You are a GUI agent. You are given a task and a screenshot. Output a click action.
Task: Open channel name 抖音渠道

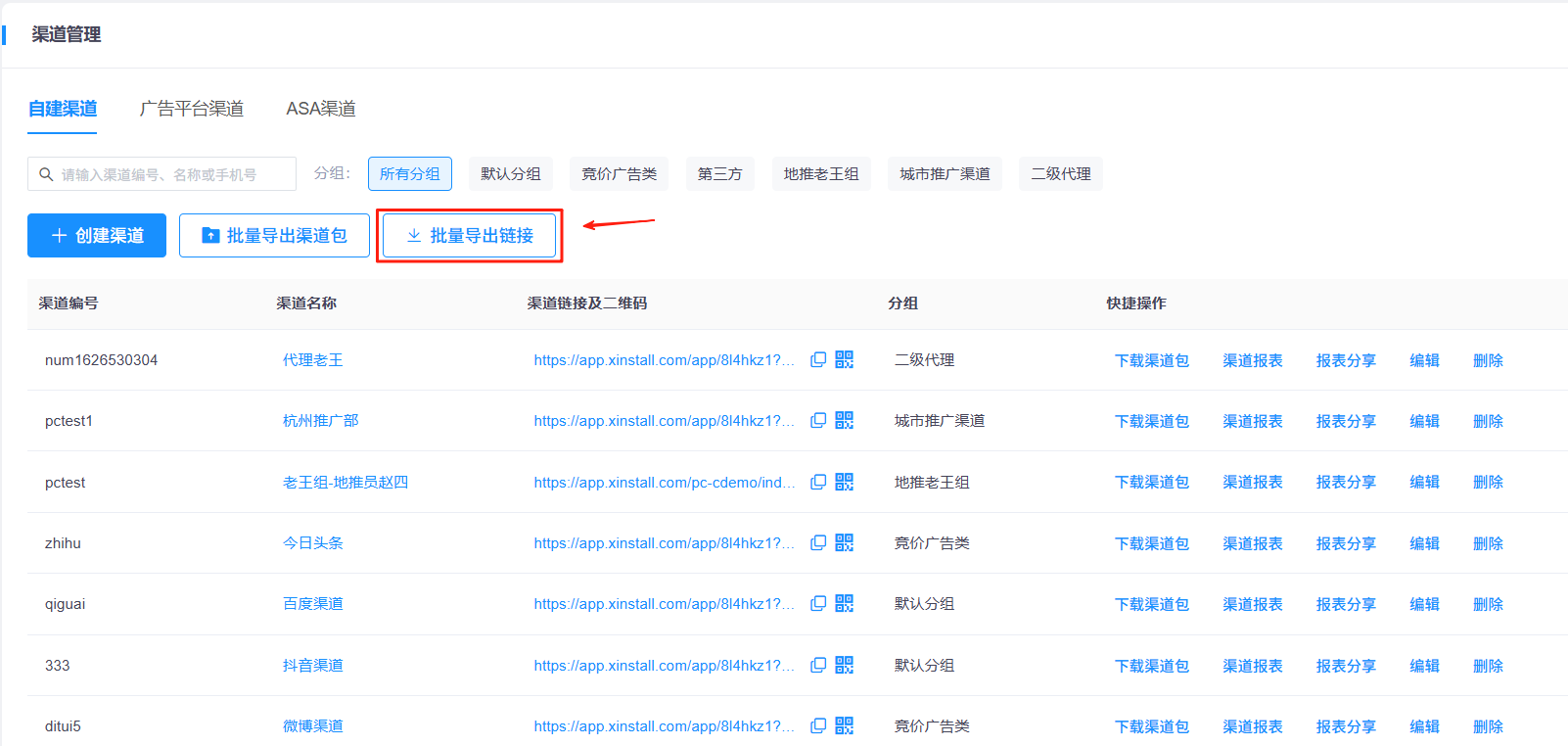pos(313,665)
